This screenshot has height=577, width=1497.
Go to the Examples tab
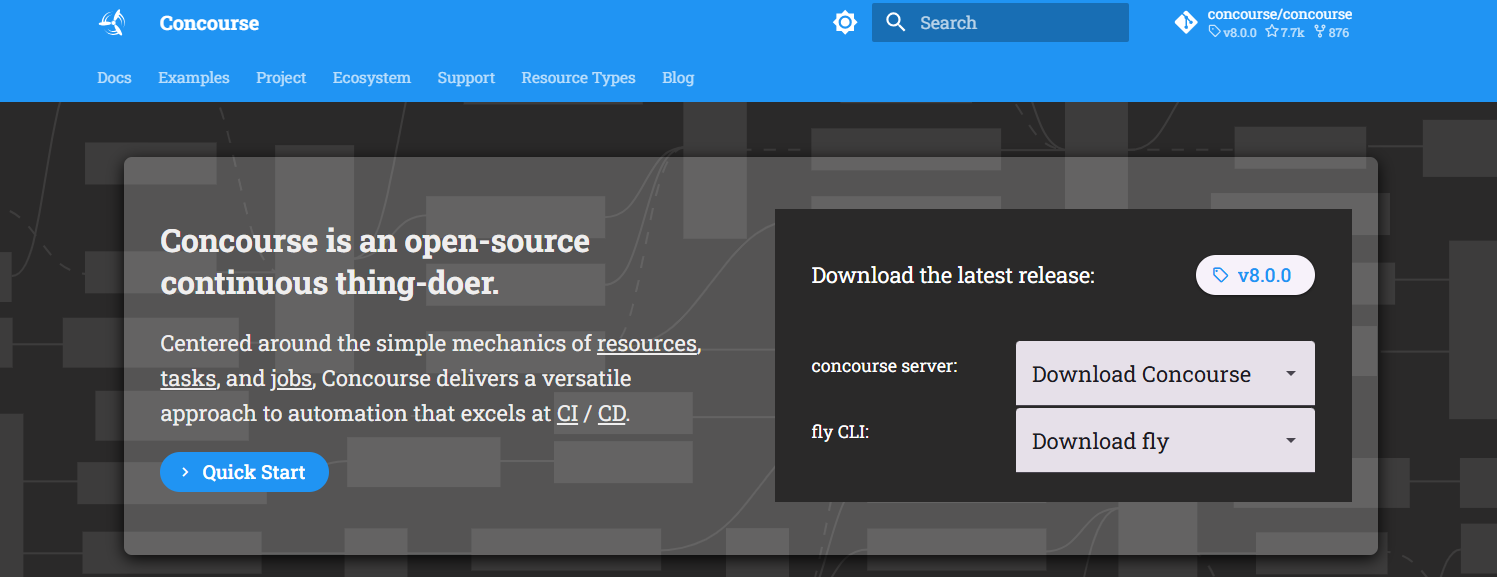point(193,78)
